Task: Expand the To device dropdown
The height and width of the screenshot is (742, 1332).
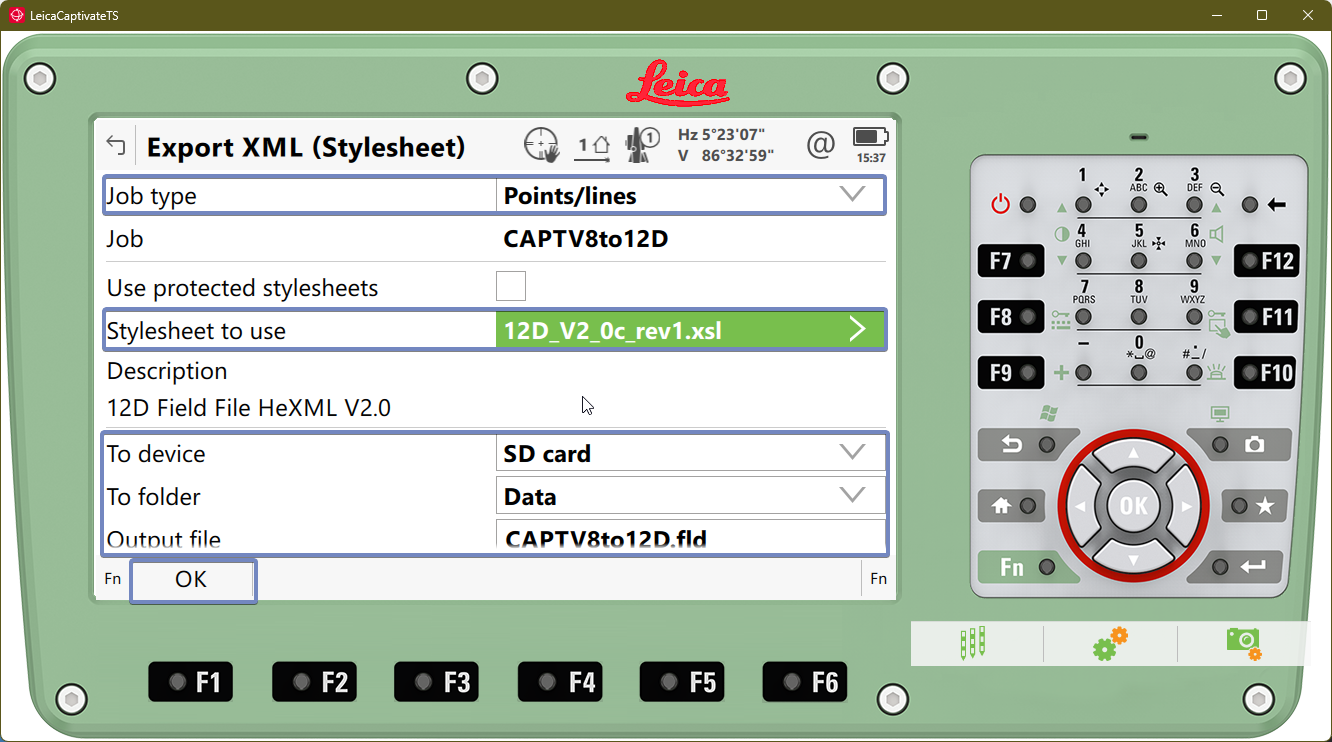Action: tap(690, 453)
